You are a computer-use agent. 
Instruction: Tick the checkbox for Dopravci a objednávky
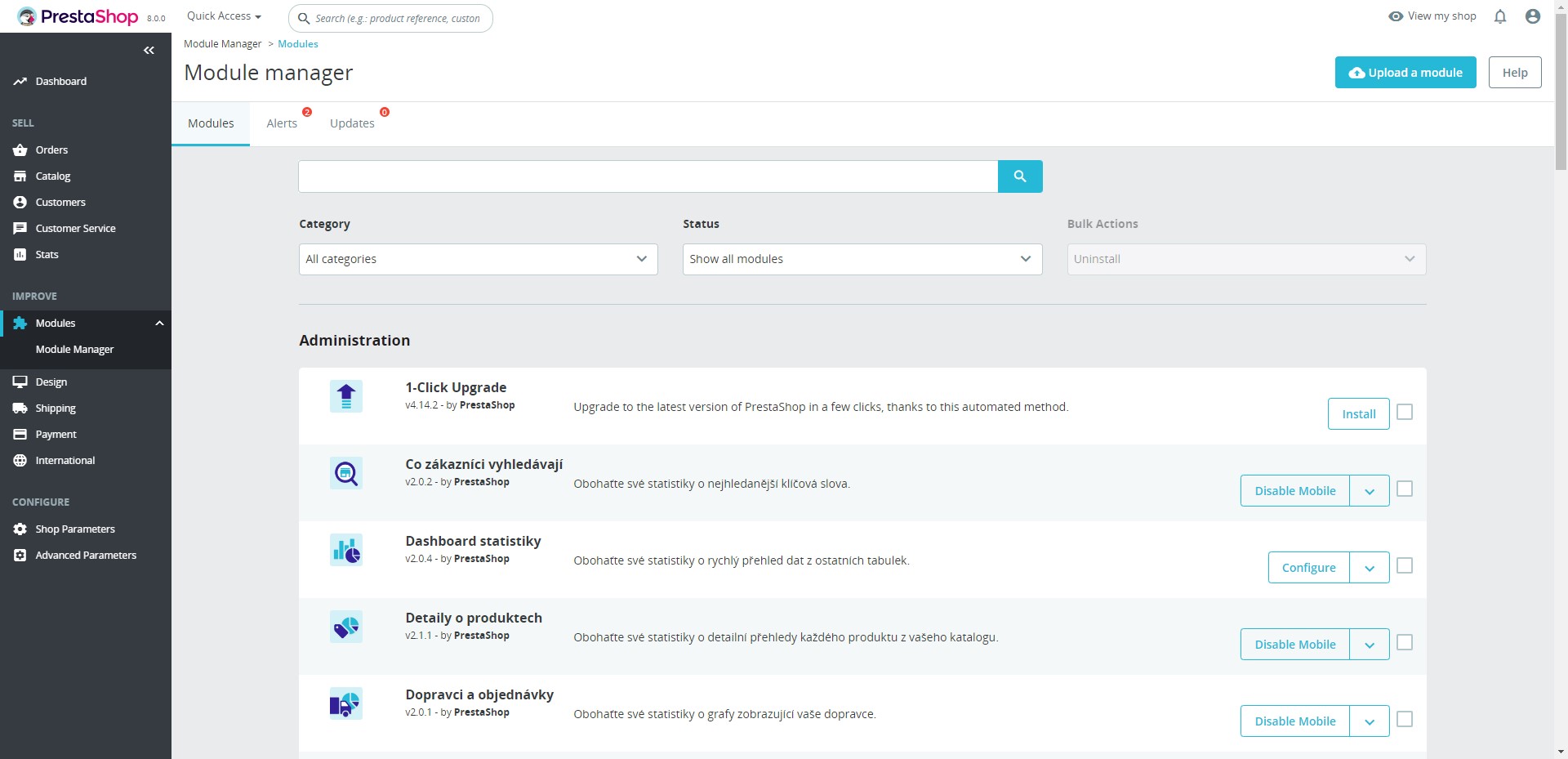1405,719
